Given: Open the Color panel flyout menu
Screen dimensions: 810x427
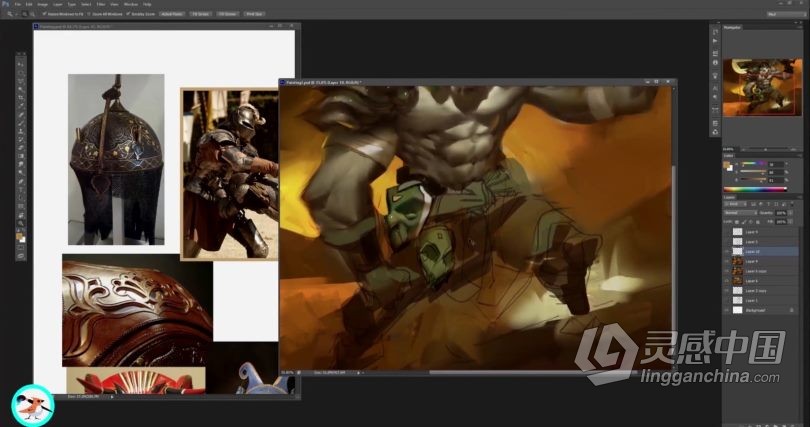Looking at the screenshot, I should click(x=800, y=155).
